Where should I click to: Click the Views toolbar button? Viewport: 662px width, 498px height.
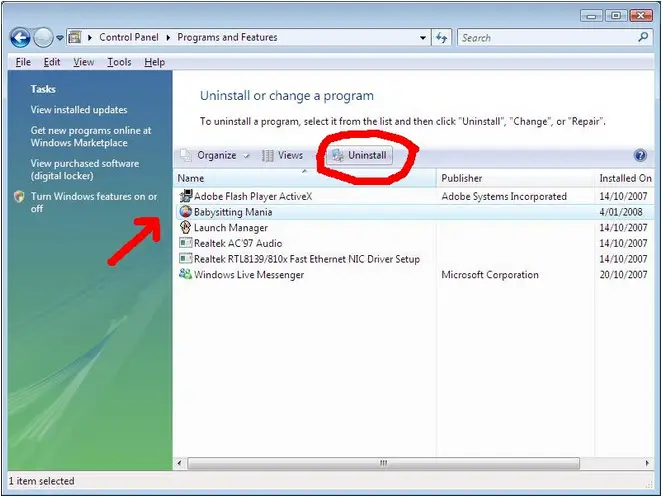[x=282, y=155]
